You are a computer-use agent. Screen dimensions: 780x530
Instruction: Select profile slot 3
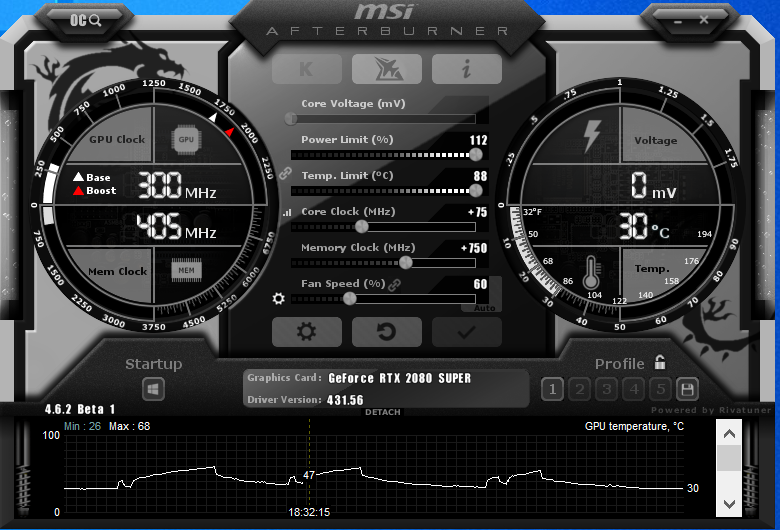pos(606,389)
